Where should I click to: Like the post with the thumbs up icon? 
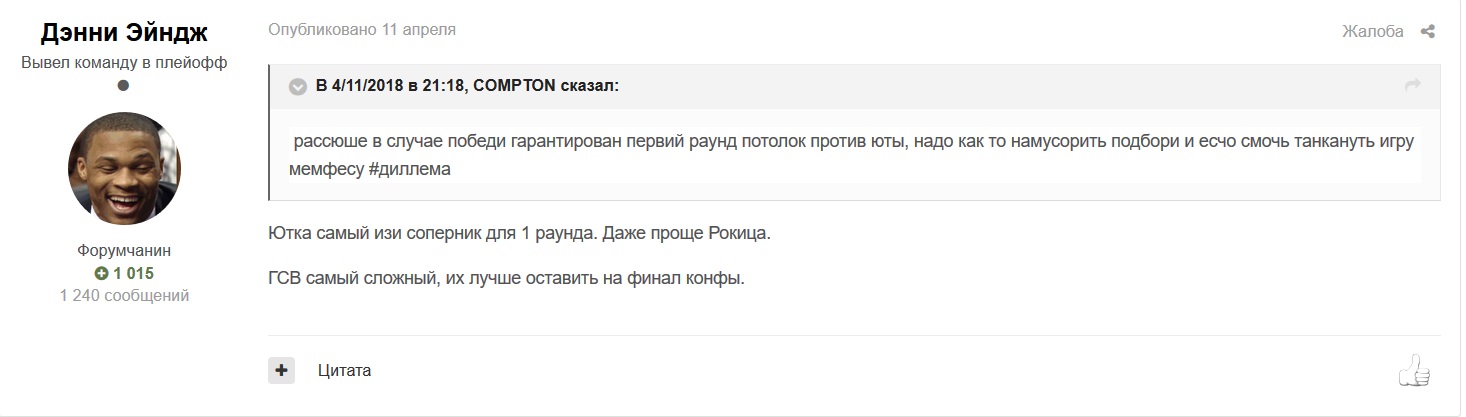point(1414,371)
